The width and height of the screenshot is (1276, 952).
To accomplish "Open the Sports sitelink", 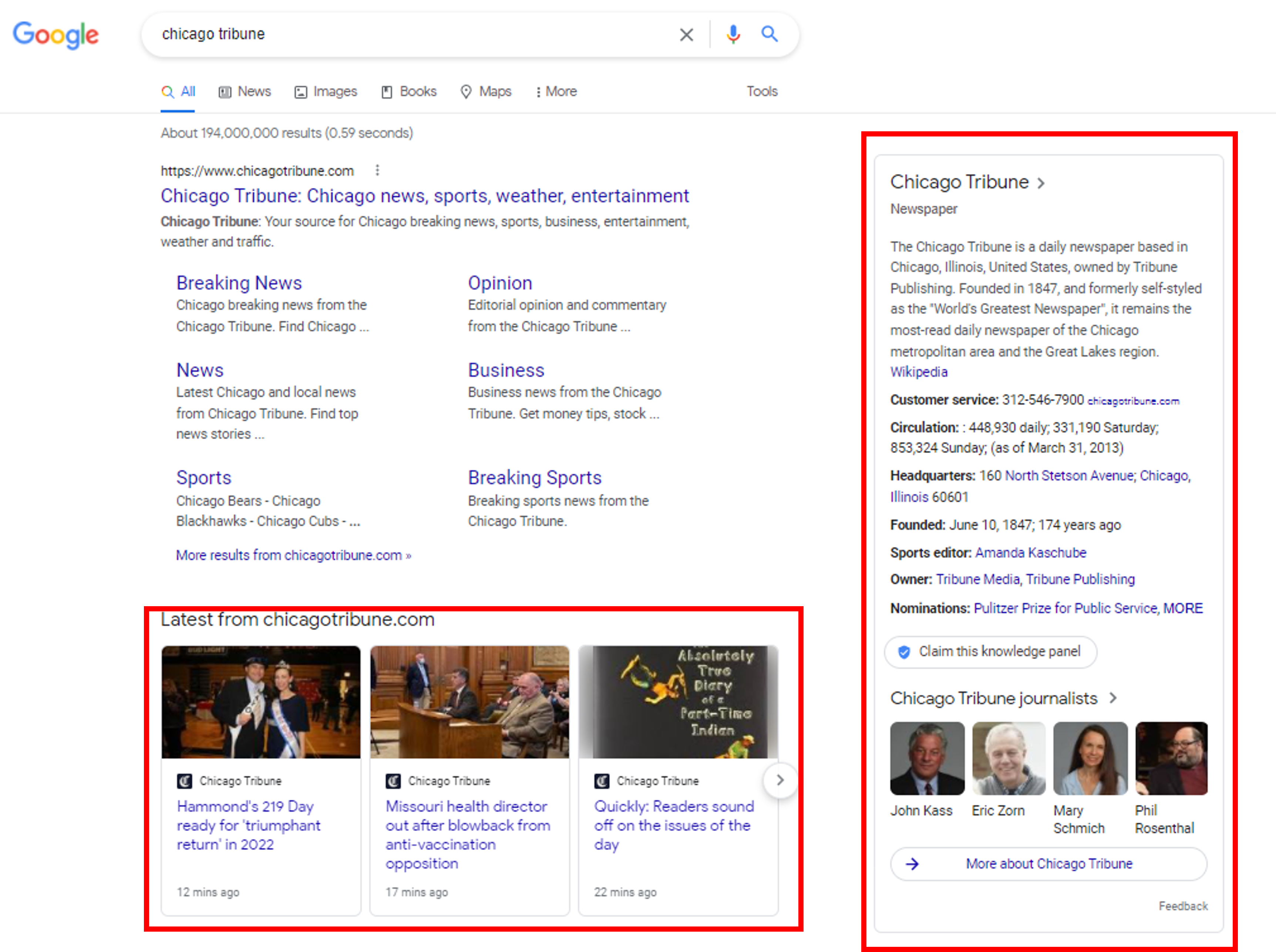I will pos(203,478).
